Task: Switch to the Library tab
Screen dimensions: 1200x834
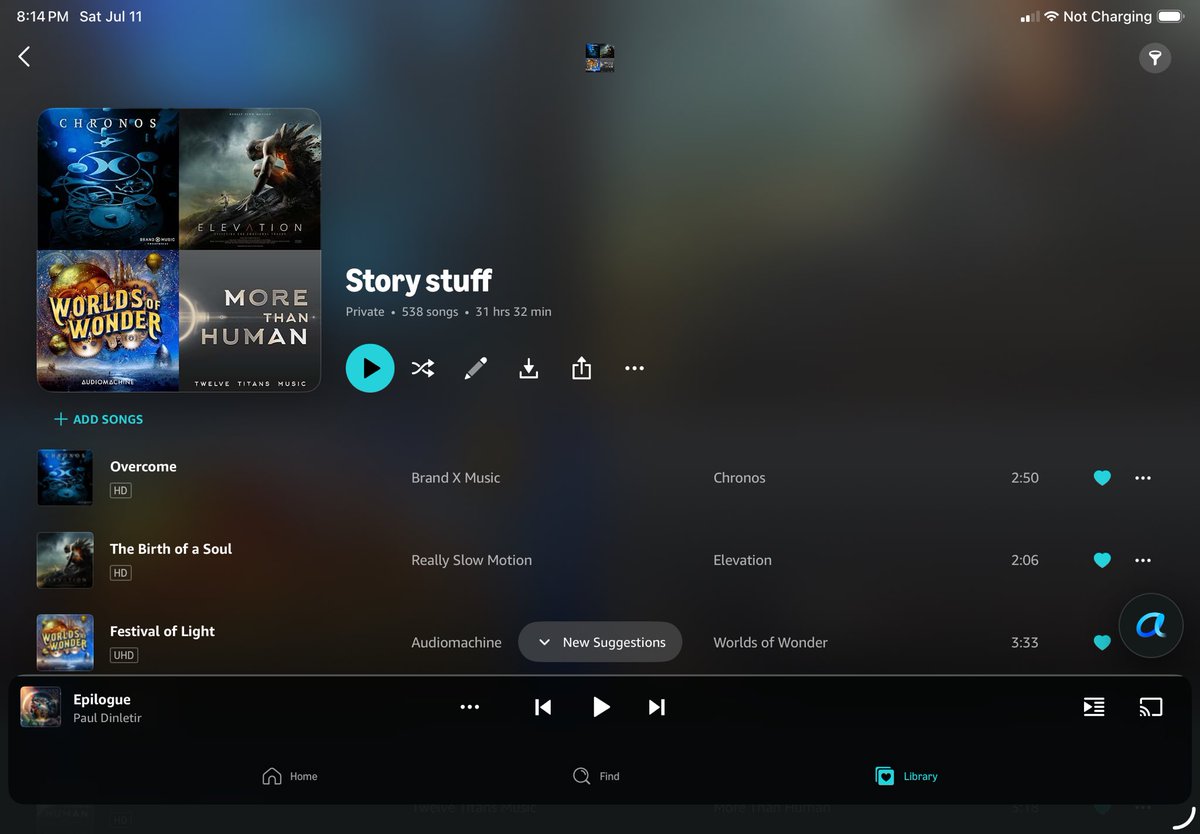Action: [x=906, y=776]
